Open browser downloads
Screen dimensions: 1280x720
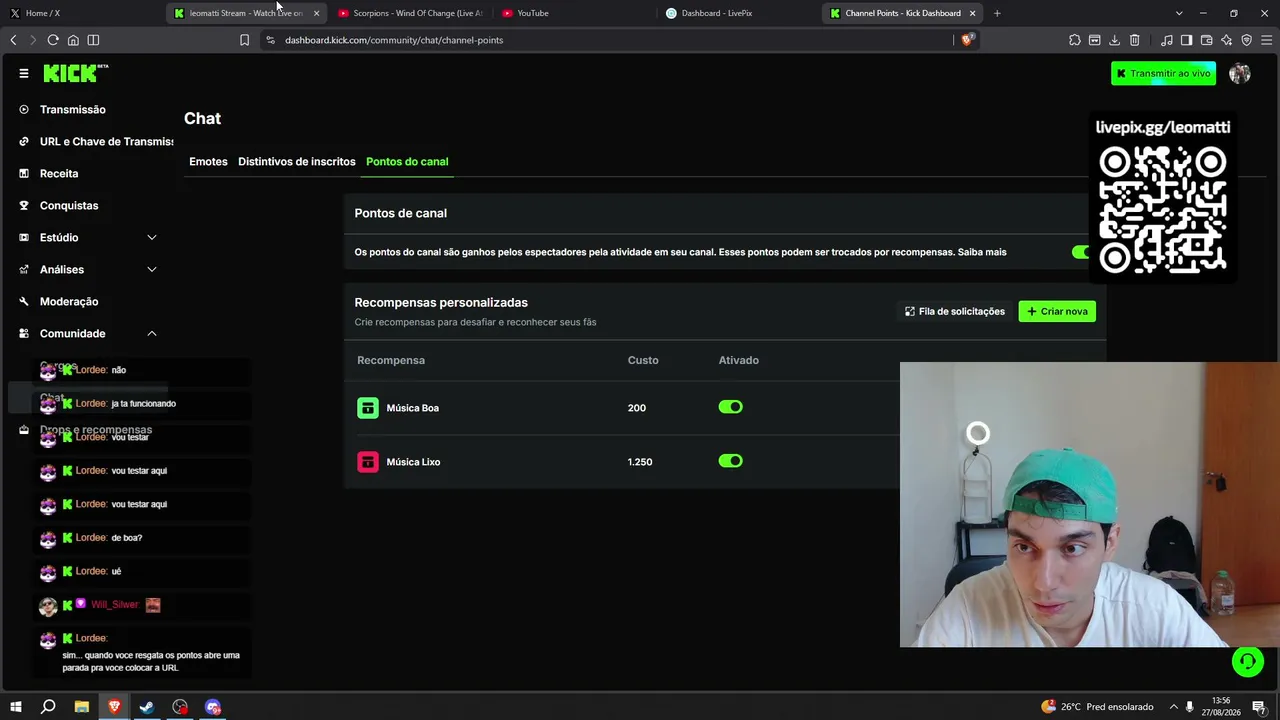tap(1115, 40)
